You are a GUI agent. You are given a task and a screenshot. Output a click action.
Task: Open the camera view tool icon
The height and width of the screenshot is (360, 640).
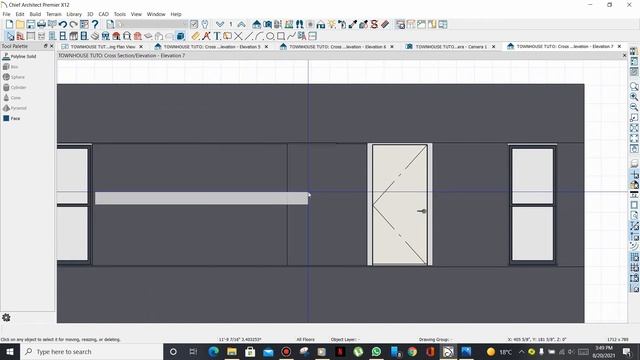(267, 24)
